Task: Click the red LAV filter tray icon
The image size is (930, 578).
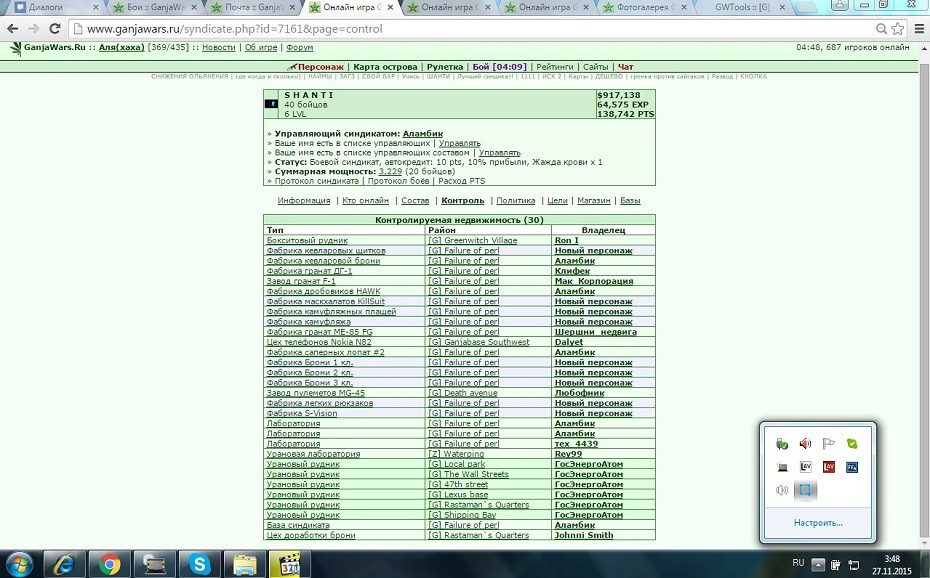Action: click(829, 467)
